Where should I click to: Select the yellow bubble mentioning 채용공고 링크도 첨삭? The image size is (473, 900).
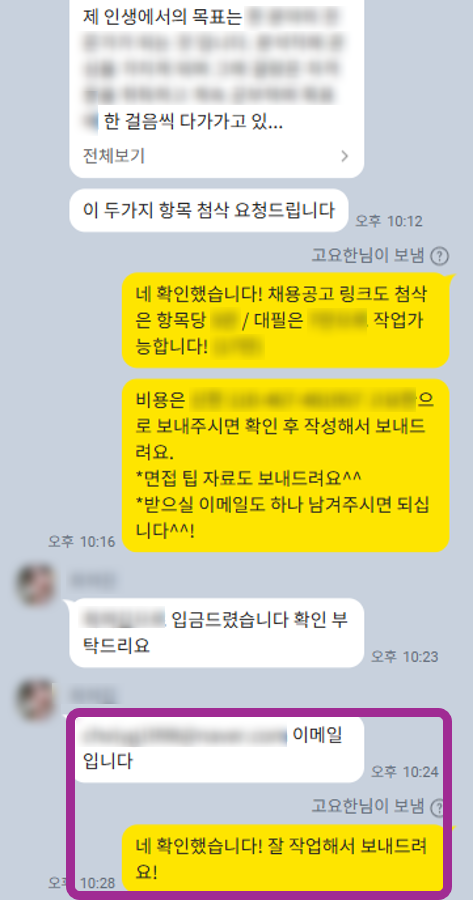[x=285, y=320]
